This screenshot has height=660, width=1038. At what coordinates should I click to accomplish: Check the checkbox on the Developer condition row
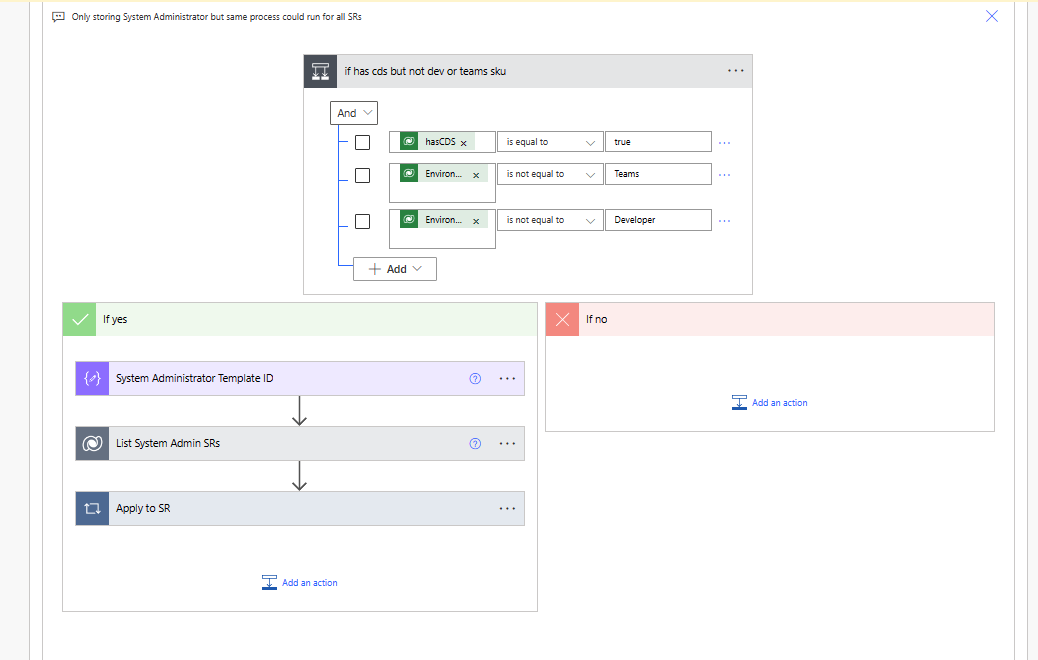[x=362, y=221]
